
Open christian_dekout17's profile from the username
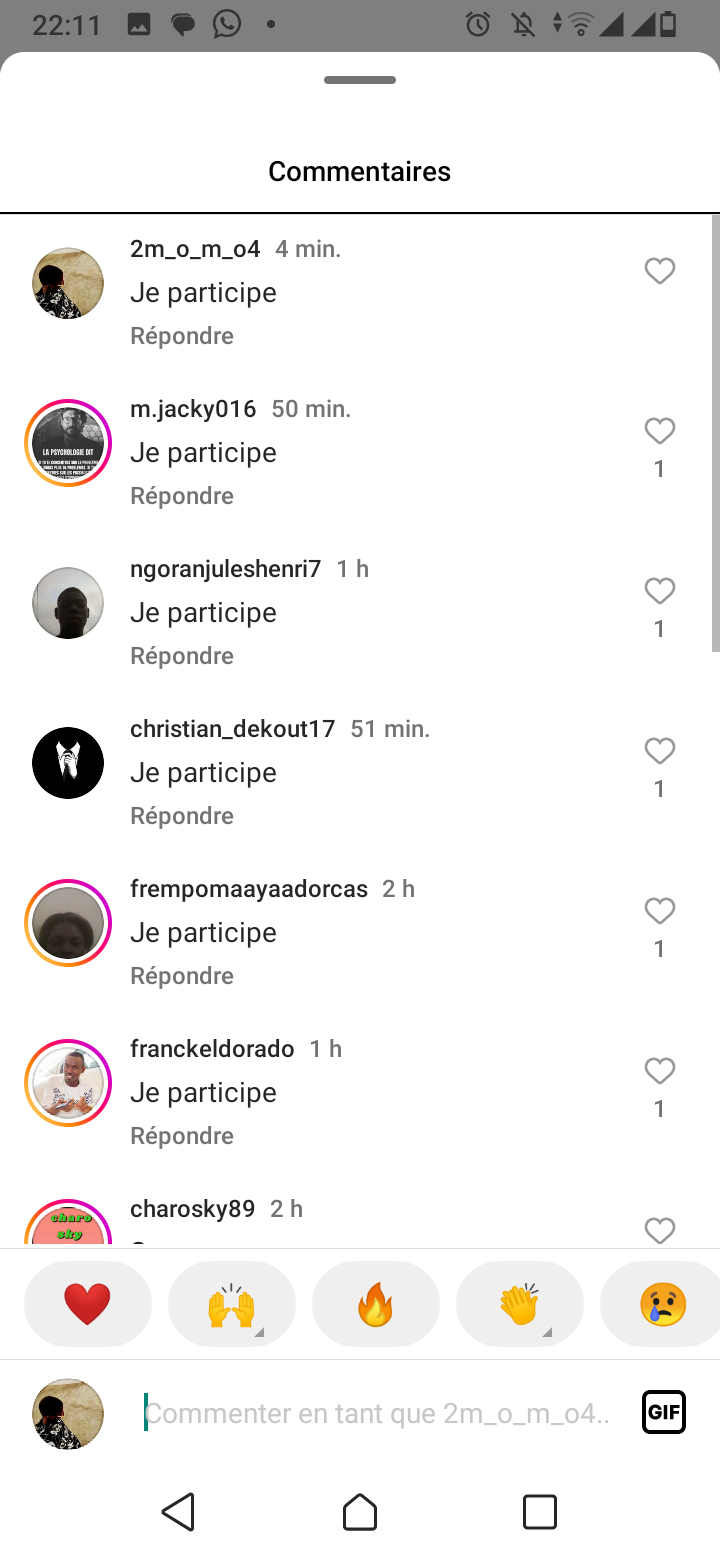[x=232, y=729]
